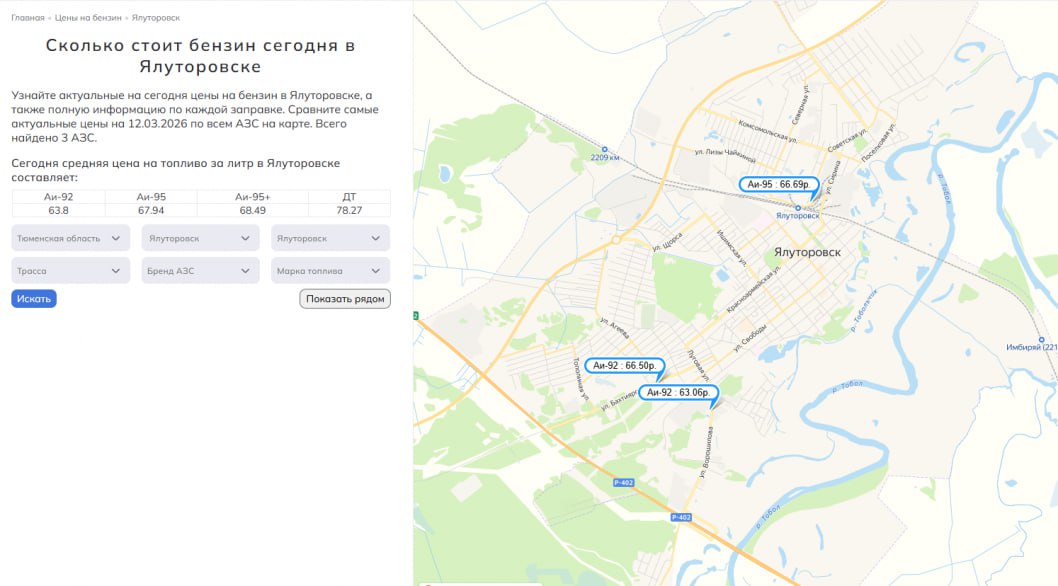
Task: Open the Трасса dropdown
Action: [x=71, y=271]
